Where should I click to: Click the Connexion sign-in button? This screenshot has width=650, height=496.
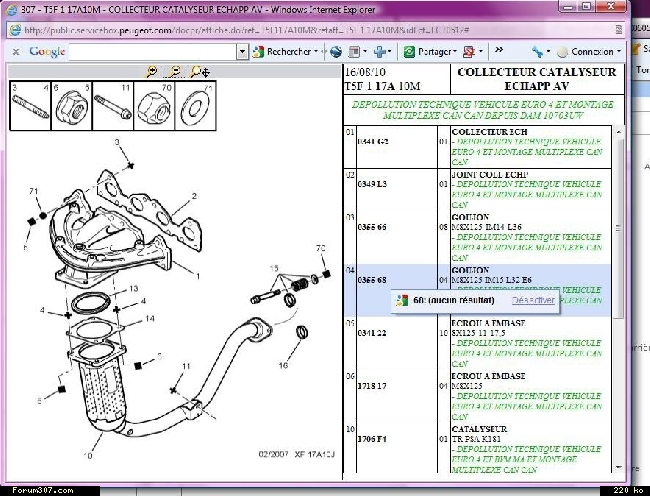click(x=585, y=51)
